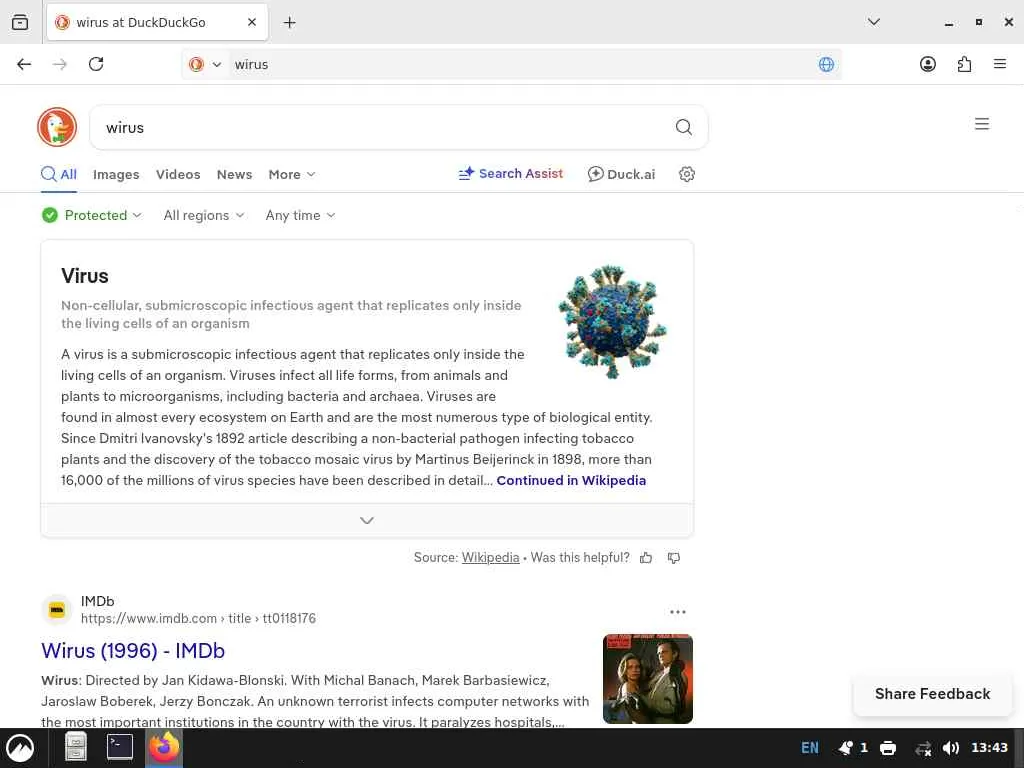Image resolution: width=1024 pixels, height=768 pixels.
Task: Click the browser back arrow
Action: 24,64
